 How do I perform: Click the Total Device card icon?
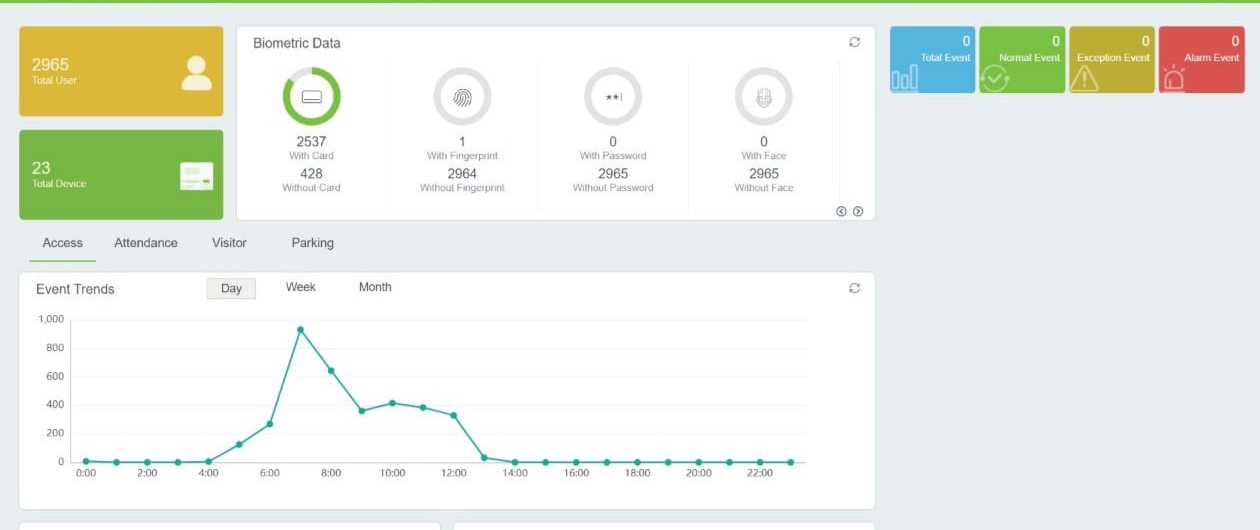pos(197,177)
